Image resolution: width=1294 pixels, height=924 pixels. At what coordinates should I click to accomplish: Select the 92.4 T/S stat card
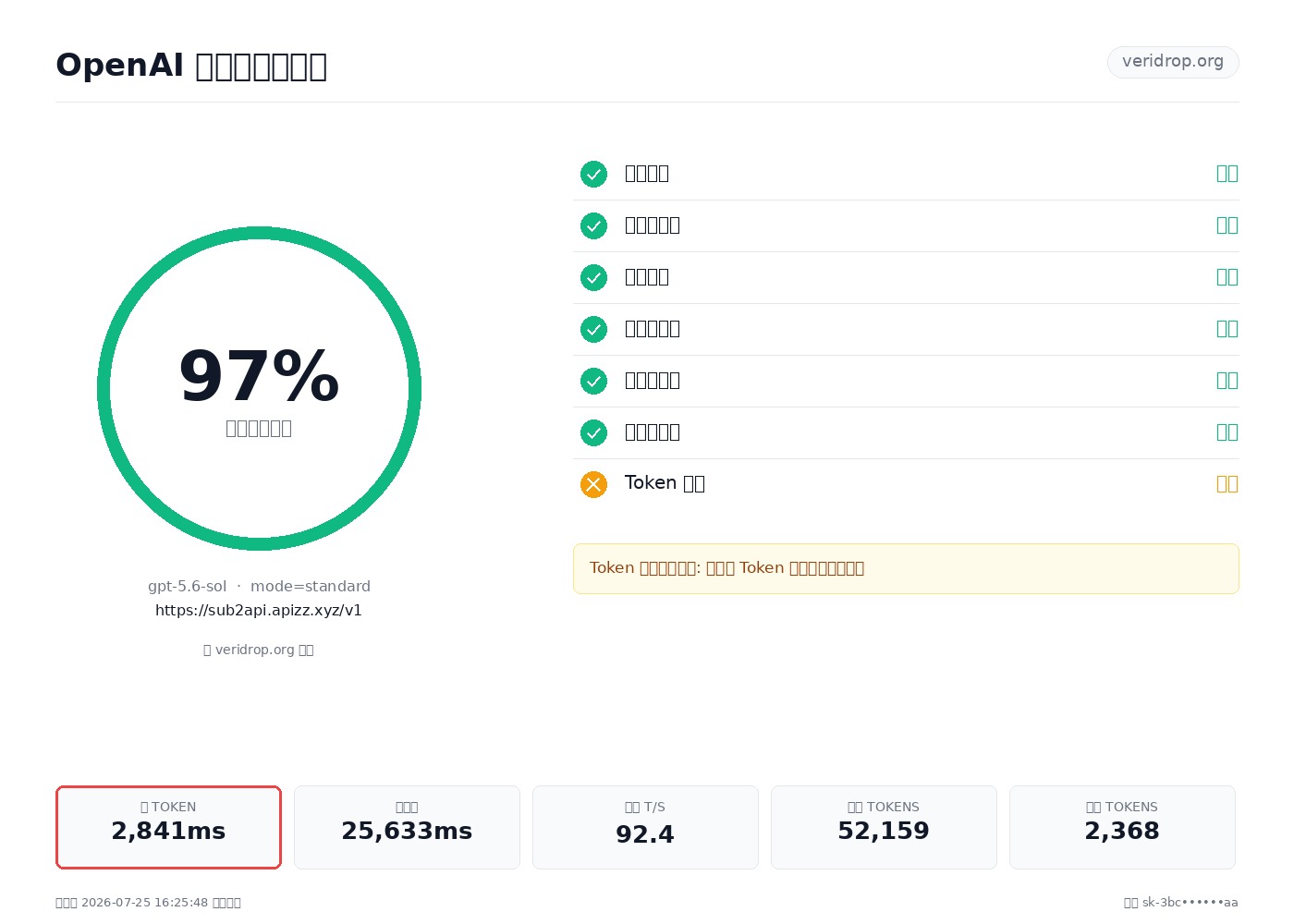pos(645,827)
